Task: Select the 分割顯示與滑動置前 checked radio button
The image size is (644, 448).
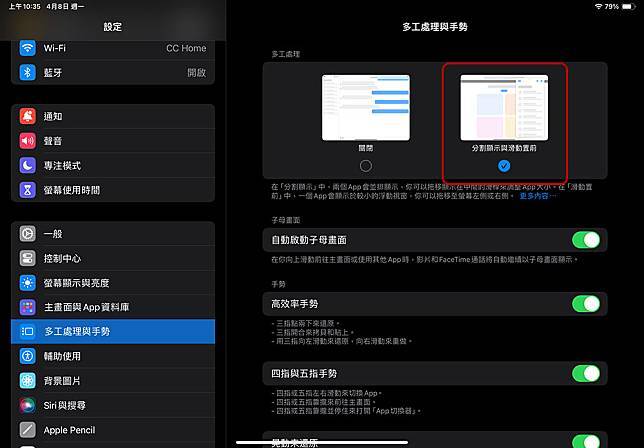Action: [x=504, y=166]
